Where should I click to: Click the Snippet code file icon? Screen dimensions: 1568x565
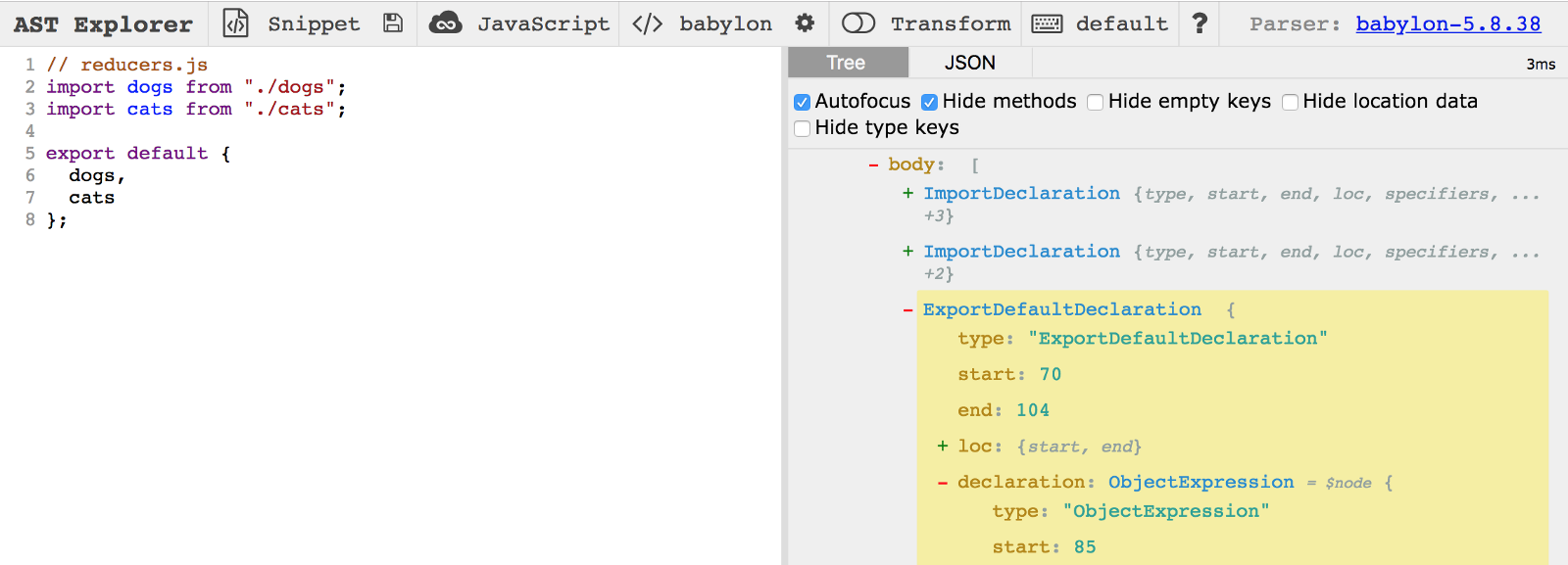tap(236, 24)
